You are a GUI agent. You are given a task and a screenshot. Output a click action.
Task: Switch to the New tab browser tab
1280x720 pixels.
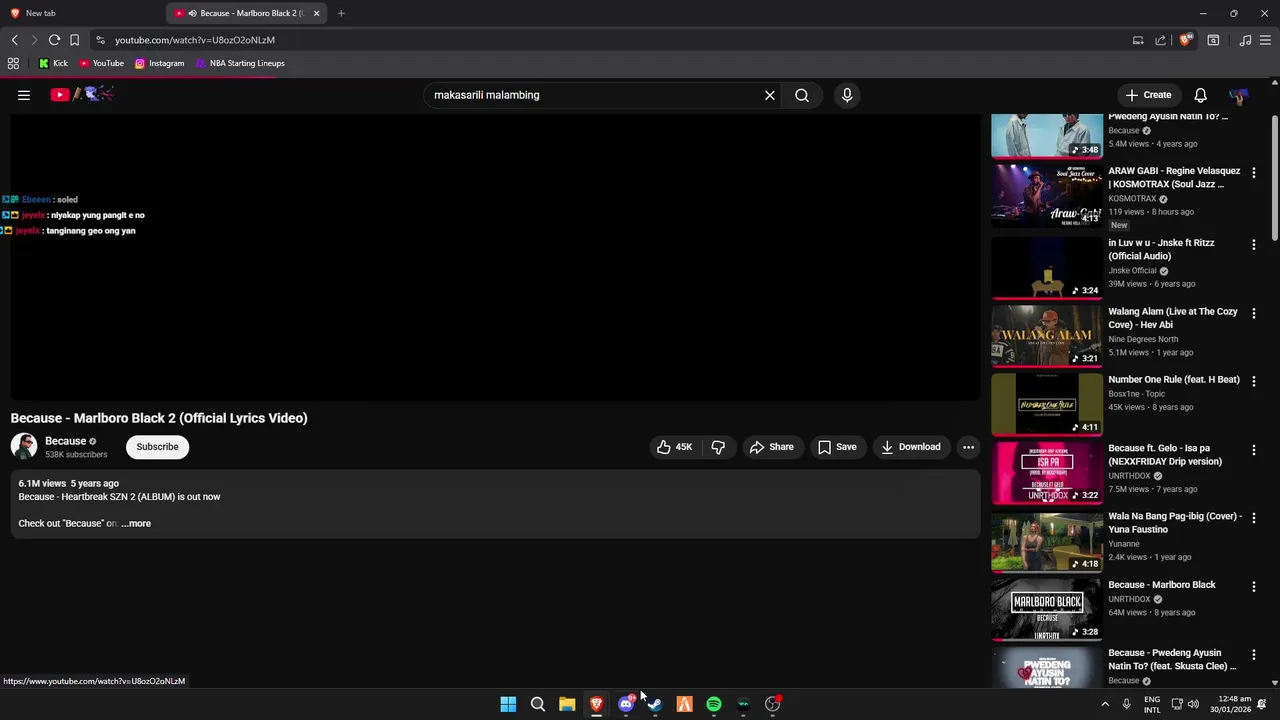tap(82, 13)
